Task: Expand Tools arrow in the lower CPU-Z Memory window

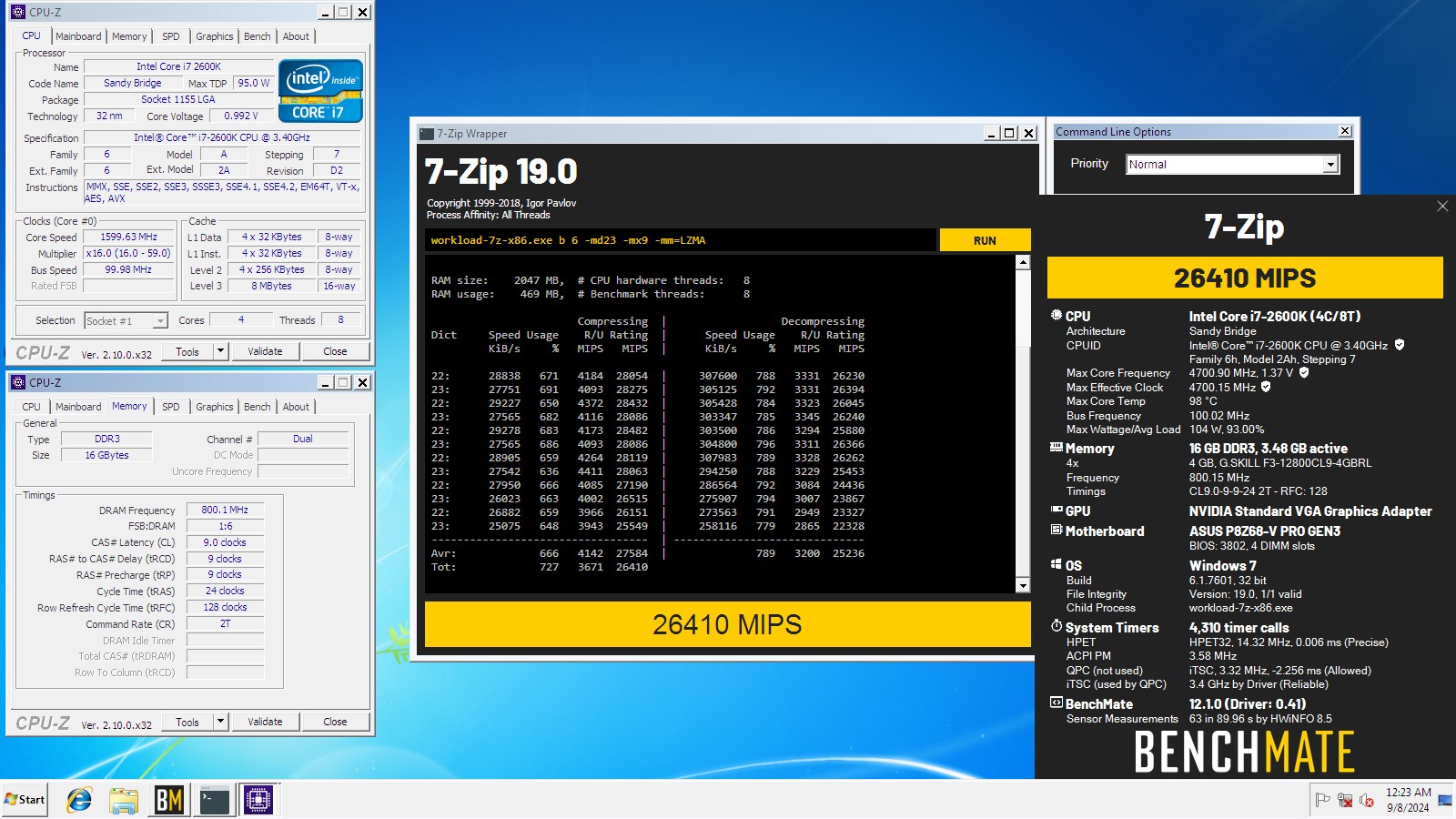Action: [219, 722]
